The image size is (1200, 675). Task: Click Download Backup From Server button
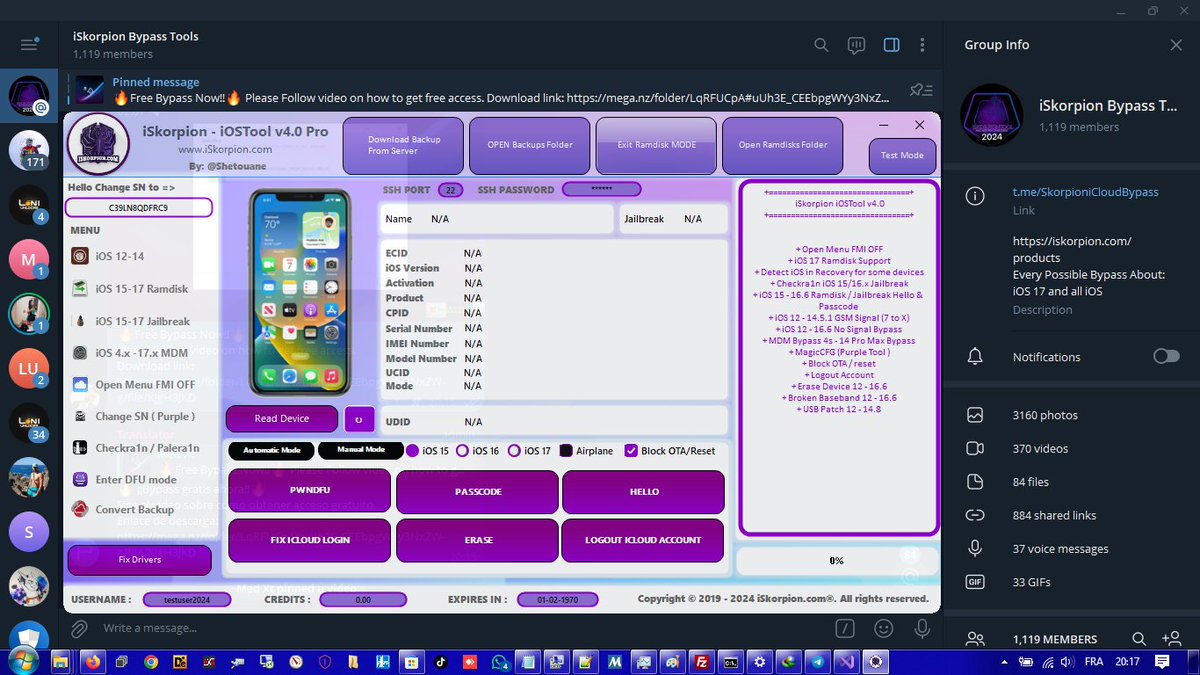click(403, 146)
